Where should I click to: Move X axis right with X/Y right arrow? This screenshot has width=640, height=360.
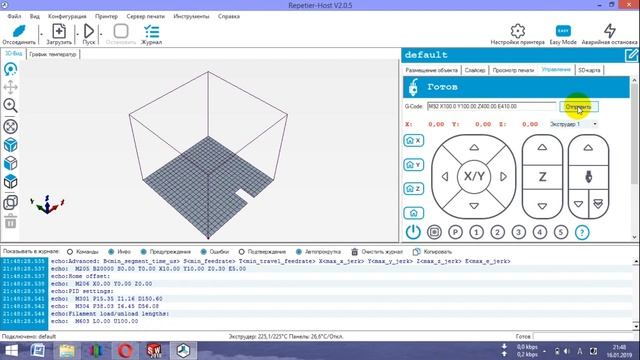(503, 176)
